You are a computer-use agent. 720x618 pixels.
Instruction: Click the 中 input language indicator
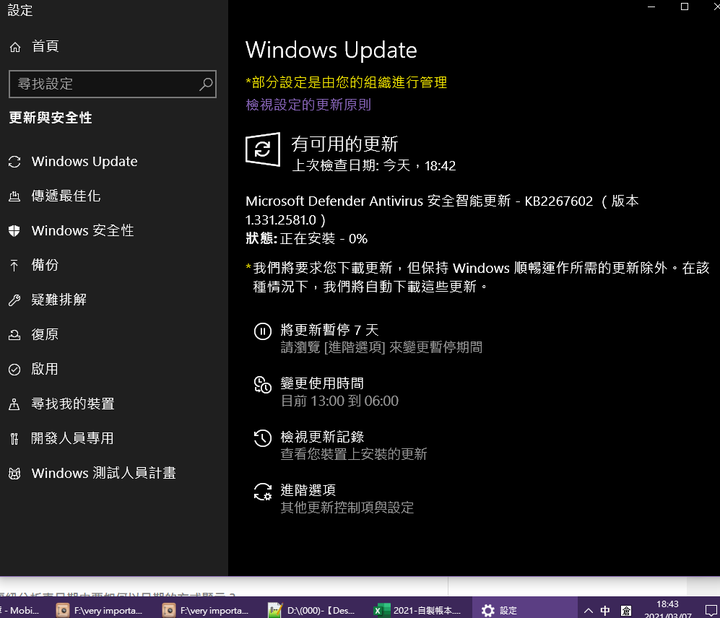click(x=605, y=611)
